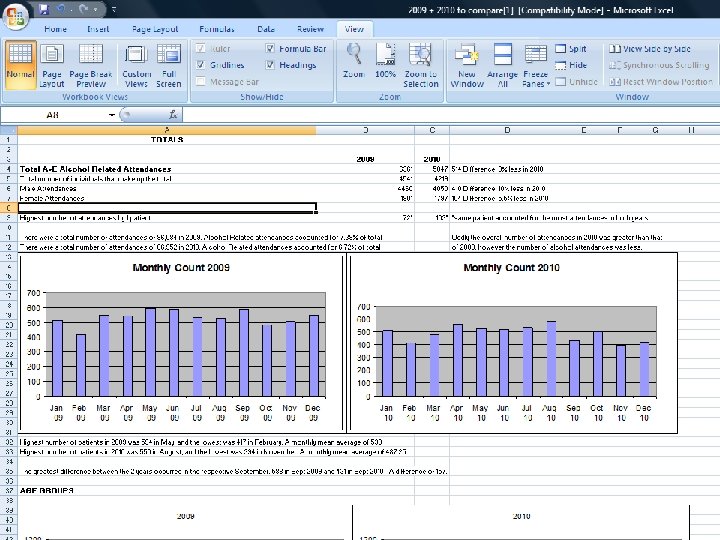Uncheck the Formula Bar checkbox

(x=271, y=48)
